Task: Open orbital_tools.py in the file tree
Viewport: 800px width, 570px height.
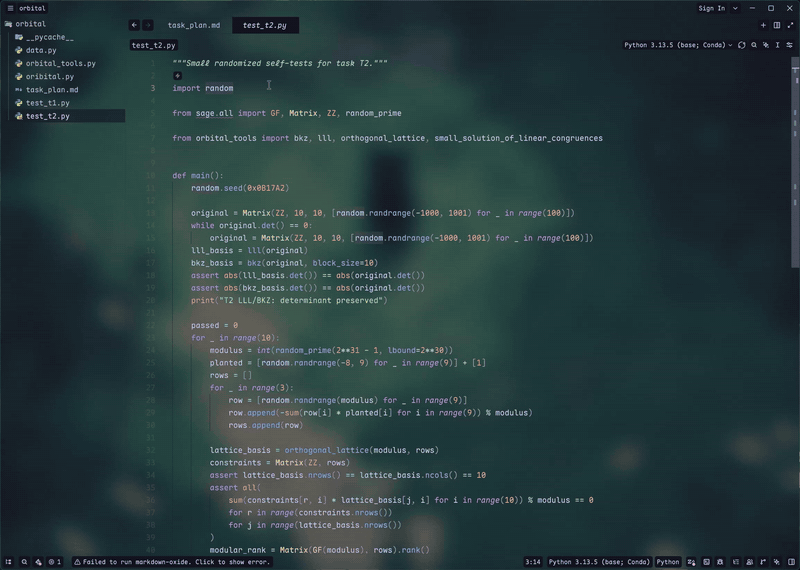Action: [61, 63]
